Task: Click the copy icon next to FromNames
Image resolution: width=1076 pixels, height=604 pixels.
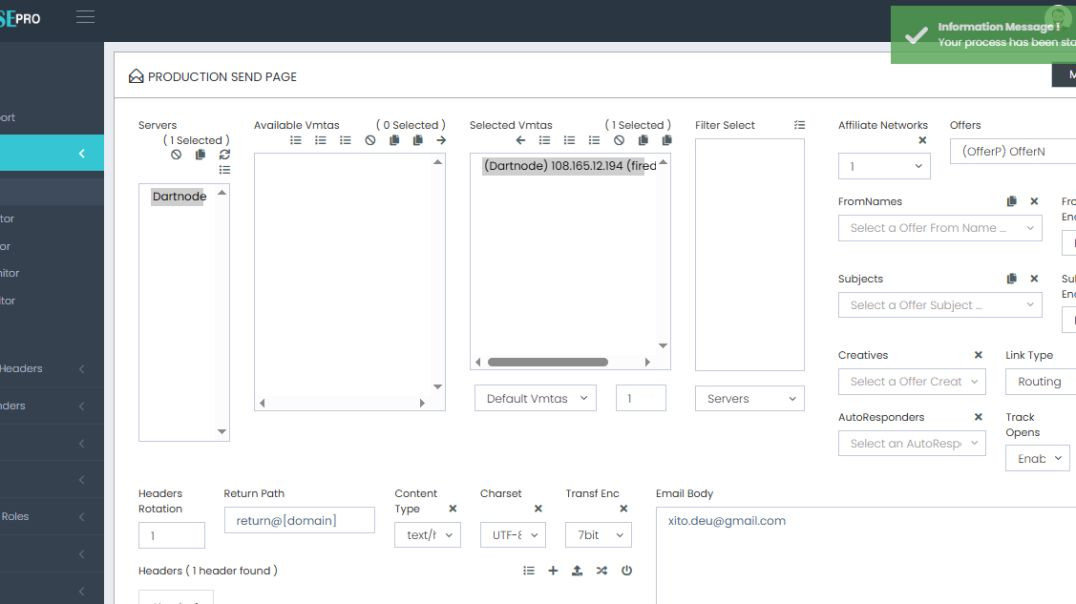Action: pos(1011,201)
